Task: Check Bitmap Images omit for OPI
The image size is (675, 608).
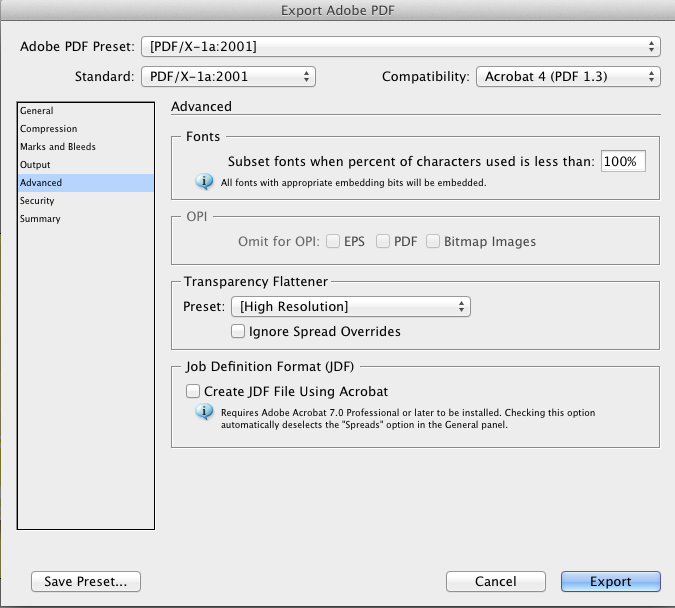Action: point(433,241)
